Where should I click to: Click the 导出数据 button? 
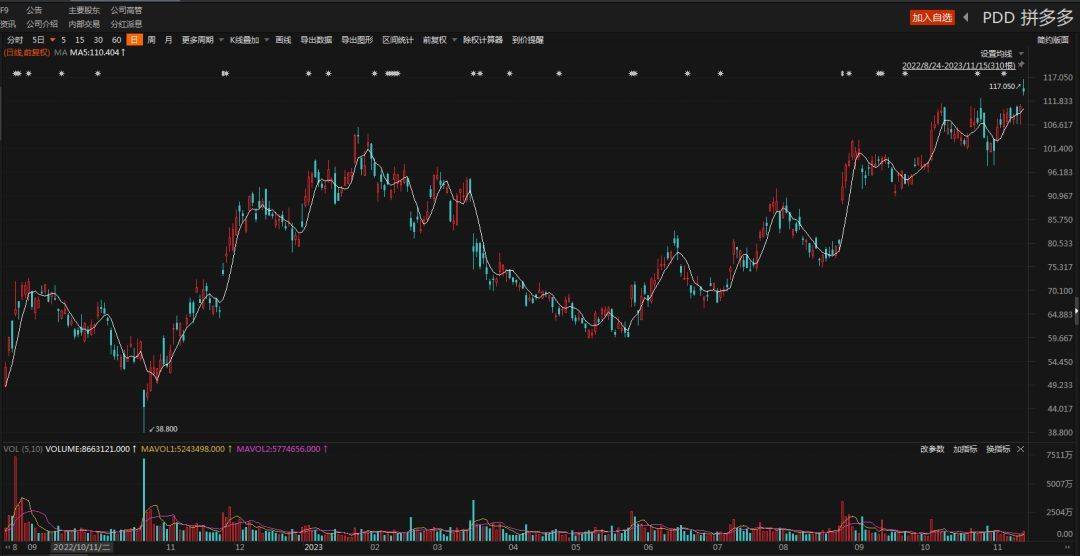[316, 40]
